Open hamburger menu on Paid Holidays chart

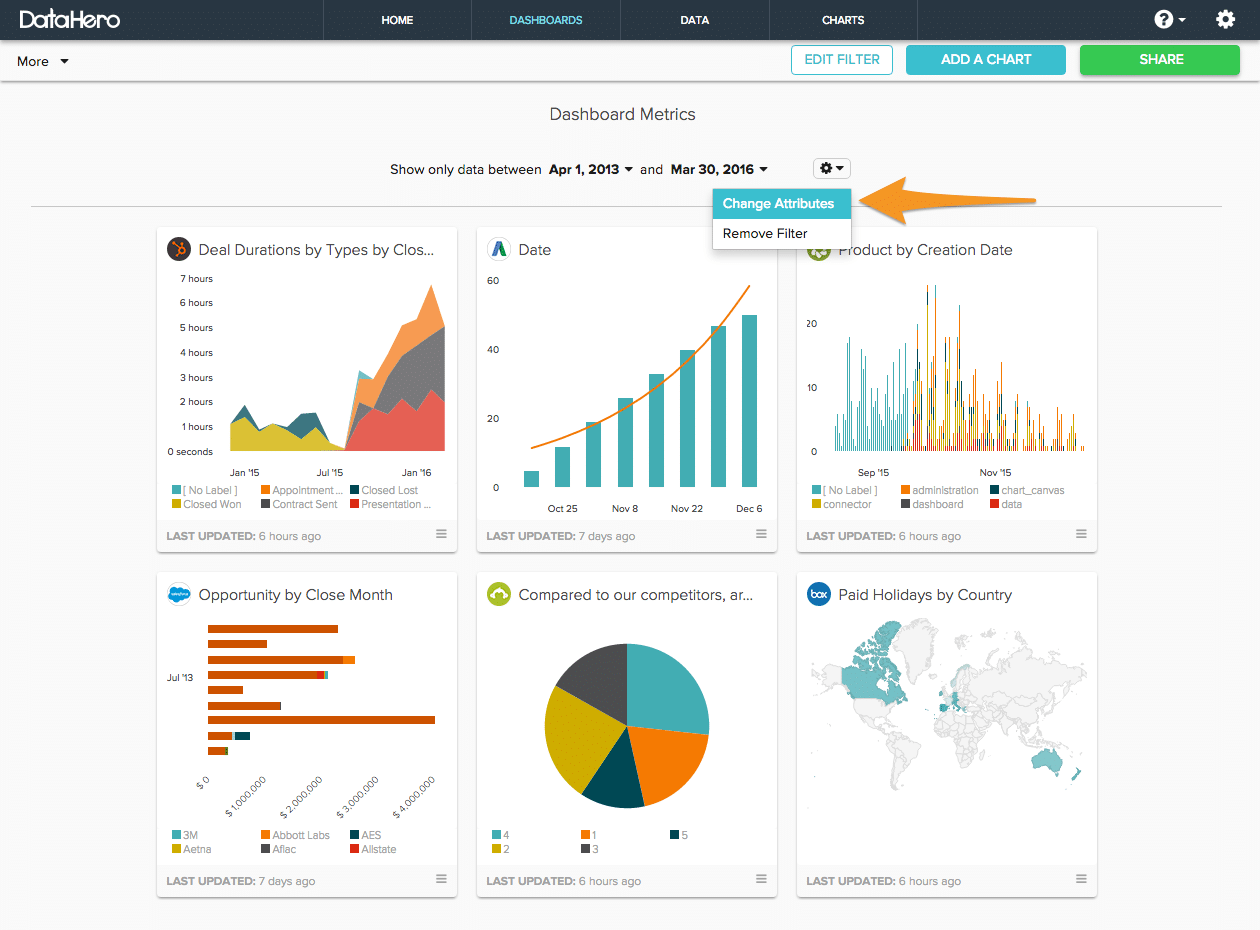[1081, 879]
